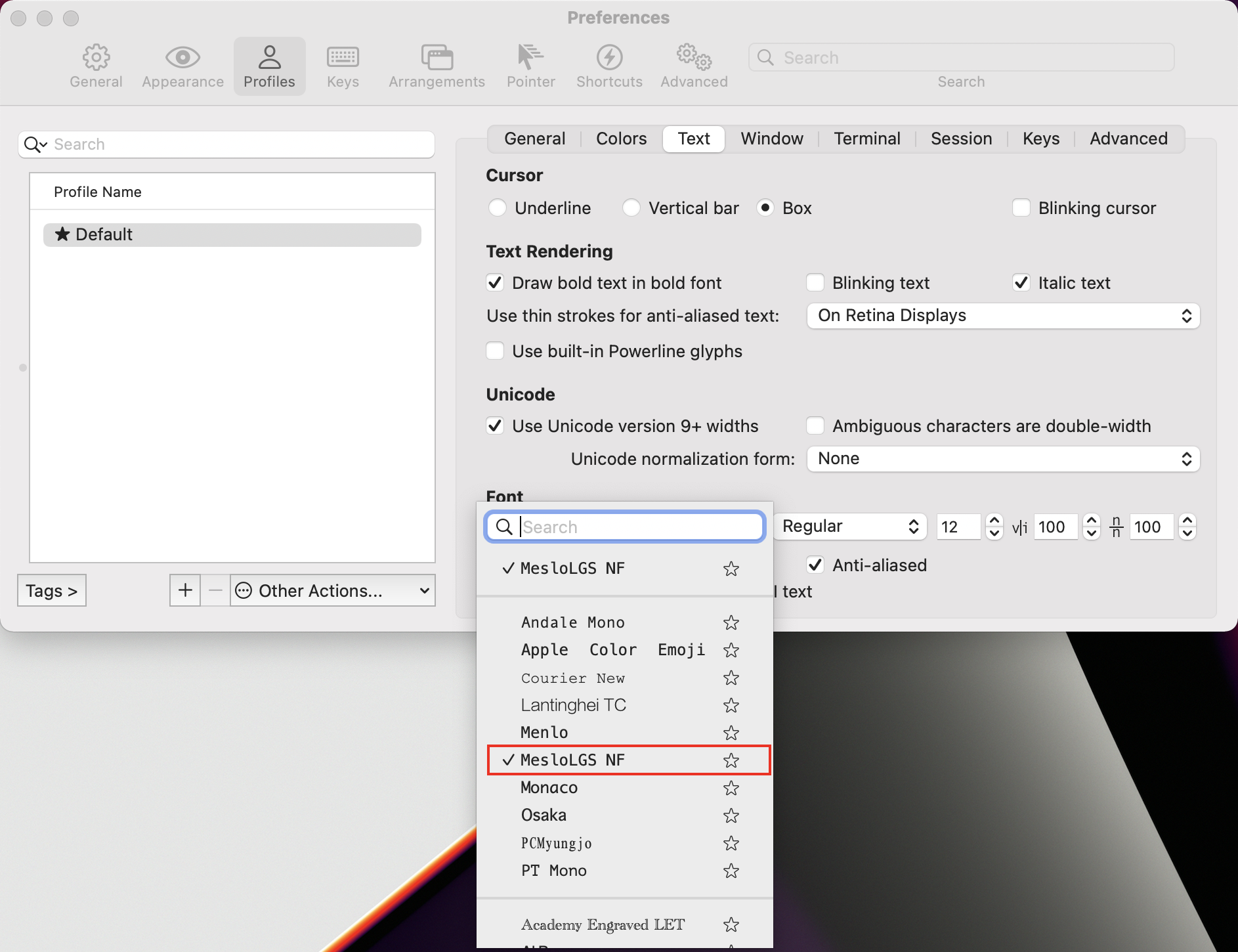Choose Monaco from the font list
Screen dimensions: 1238x952
(625, 788)
